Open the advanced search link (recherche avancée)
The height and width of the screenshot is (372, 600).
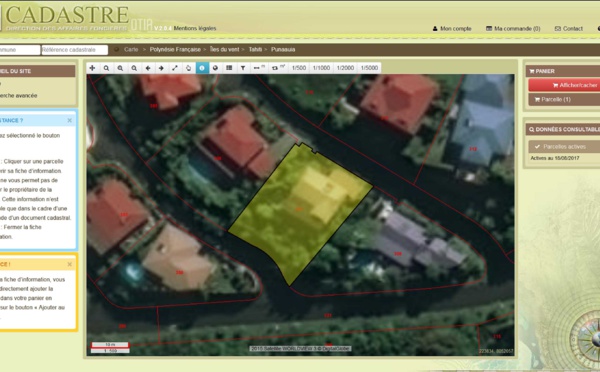[x=18, y=96]
